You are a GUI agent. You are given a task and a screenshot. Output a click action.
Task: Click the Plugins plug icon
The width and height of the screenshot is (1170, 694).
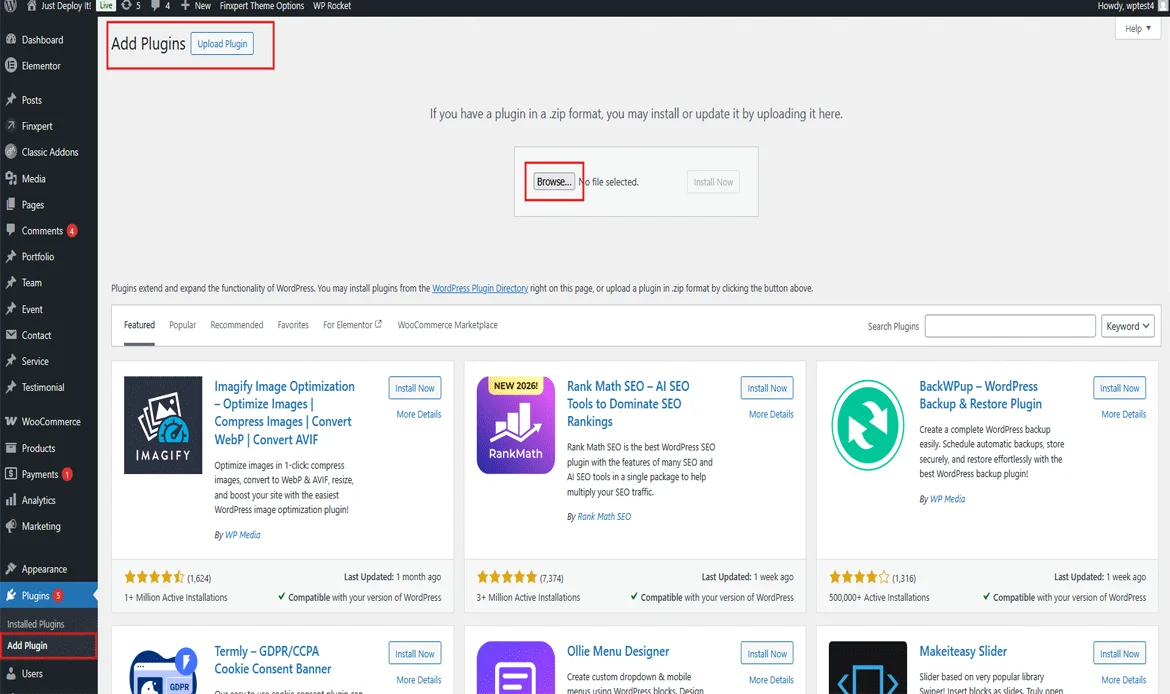[11, 595]
